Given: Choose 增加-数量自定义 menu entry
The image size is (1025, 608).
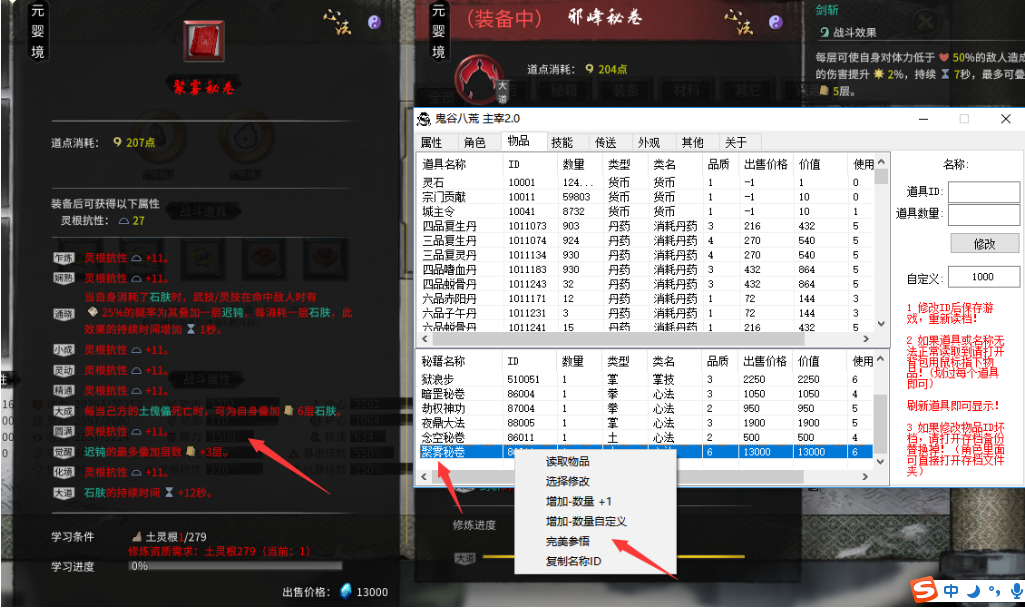Looking at the screenshot, I should coord(586,521).
